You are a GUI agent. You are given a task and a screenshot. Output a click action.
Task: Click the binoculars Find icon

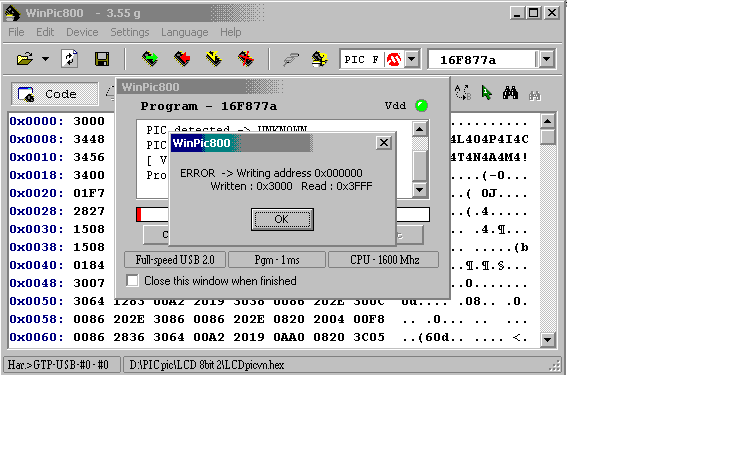pyautogui.click(x=510, y=93)
